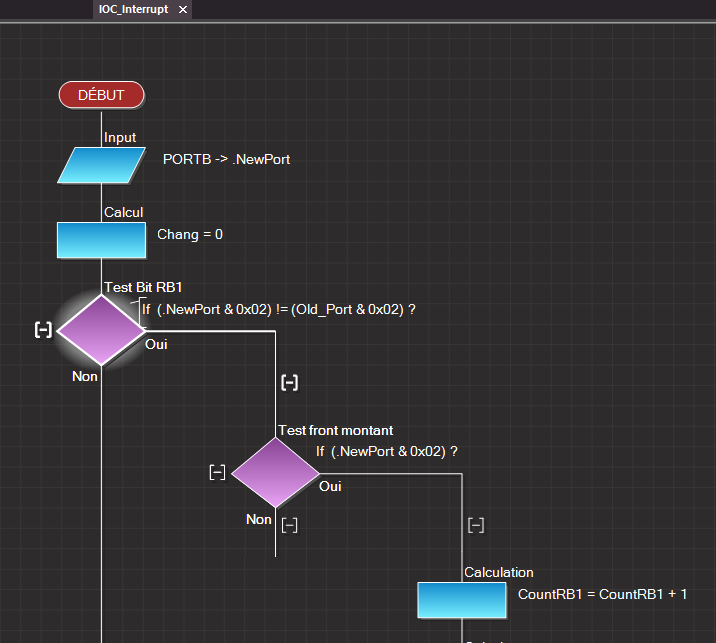This screenshot has width=716, height=643.
Task: Close the IOC_Interrupt tab
Action: (182, 9)
